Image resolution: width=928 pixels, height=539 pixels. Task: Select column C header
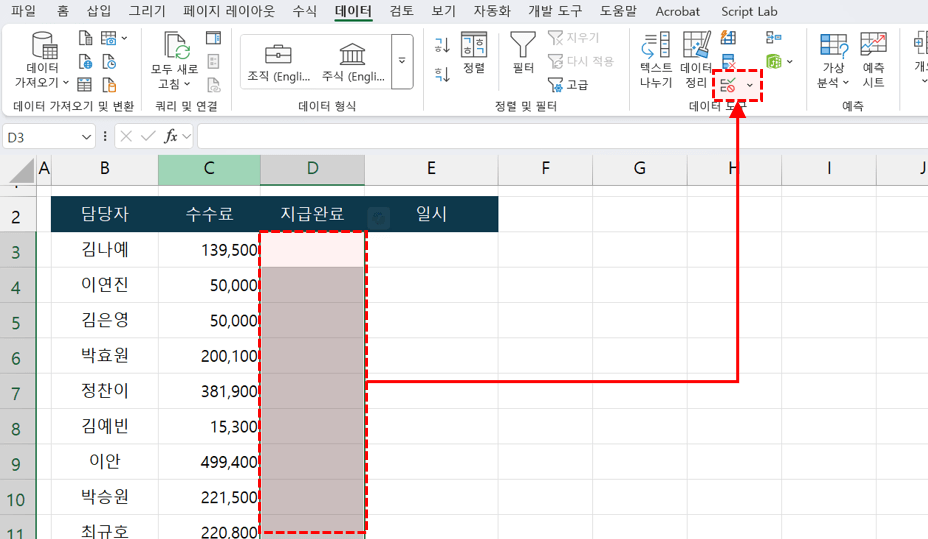click(209, 169)
